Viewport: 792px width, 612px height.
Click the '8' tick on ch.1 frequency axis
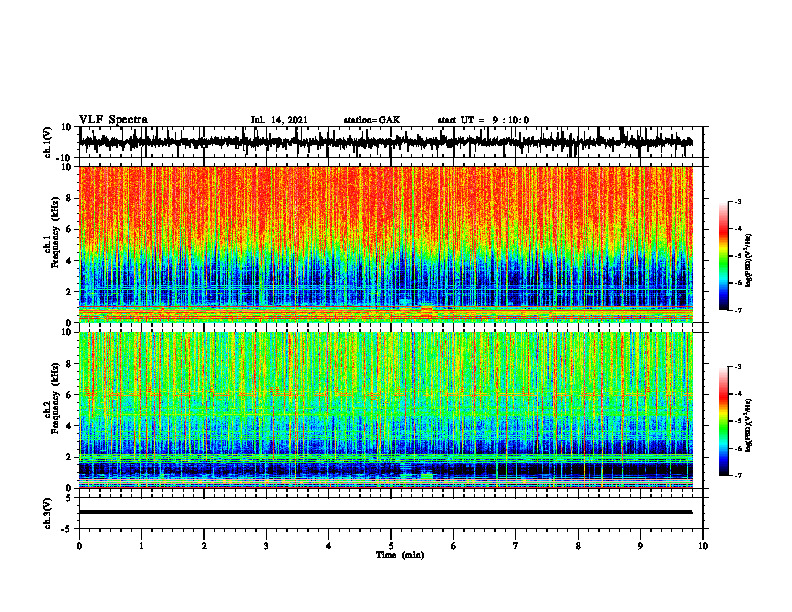tap(69, 198)
